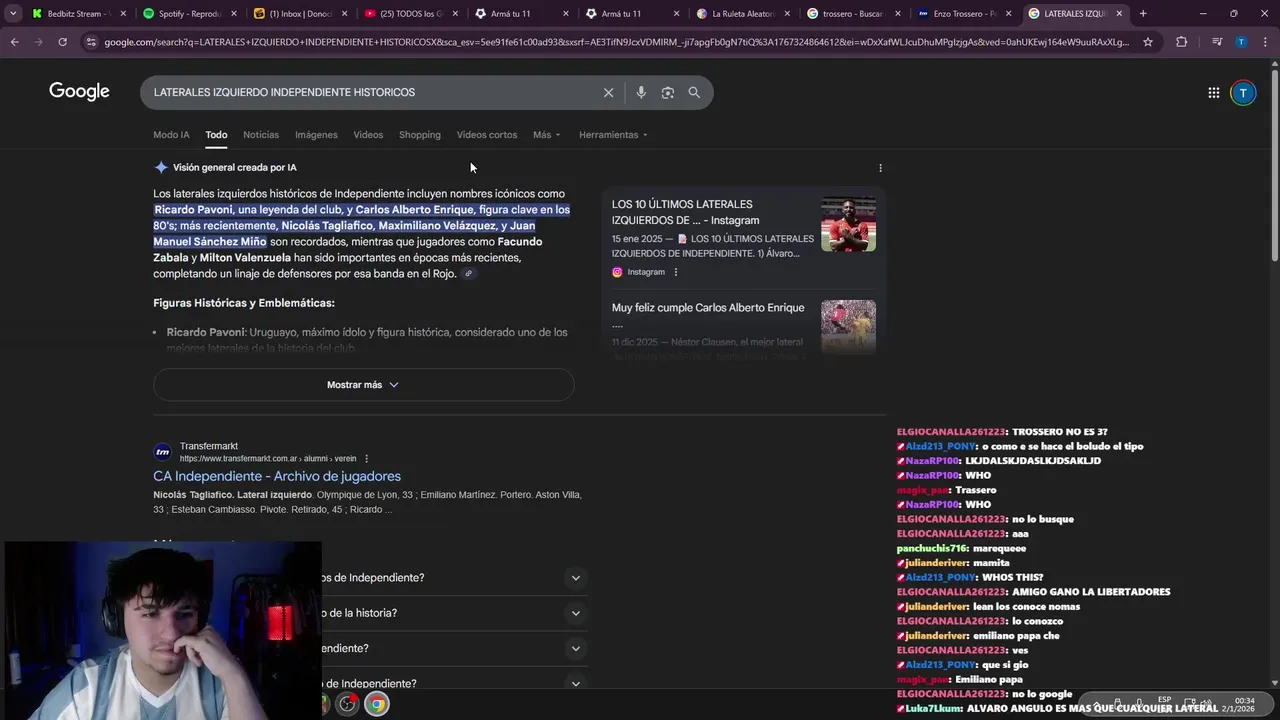Select the 'Todo' search tab

216,135
